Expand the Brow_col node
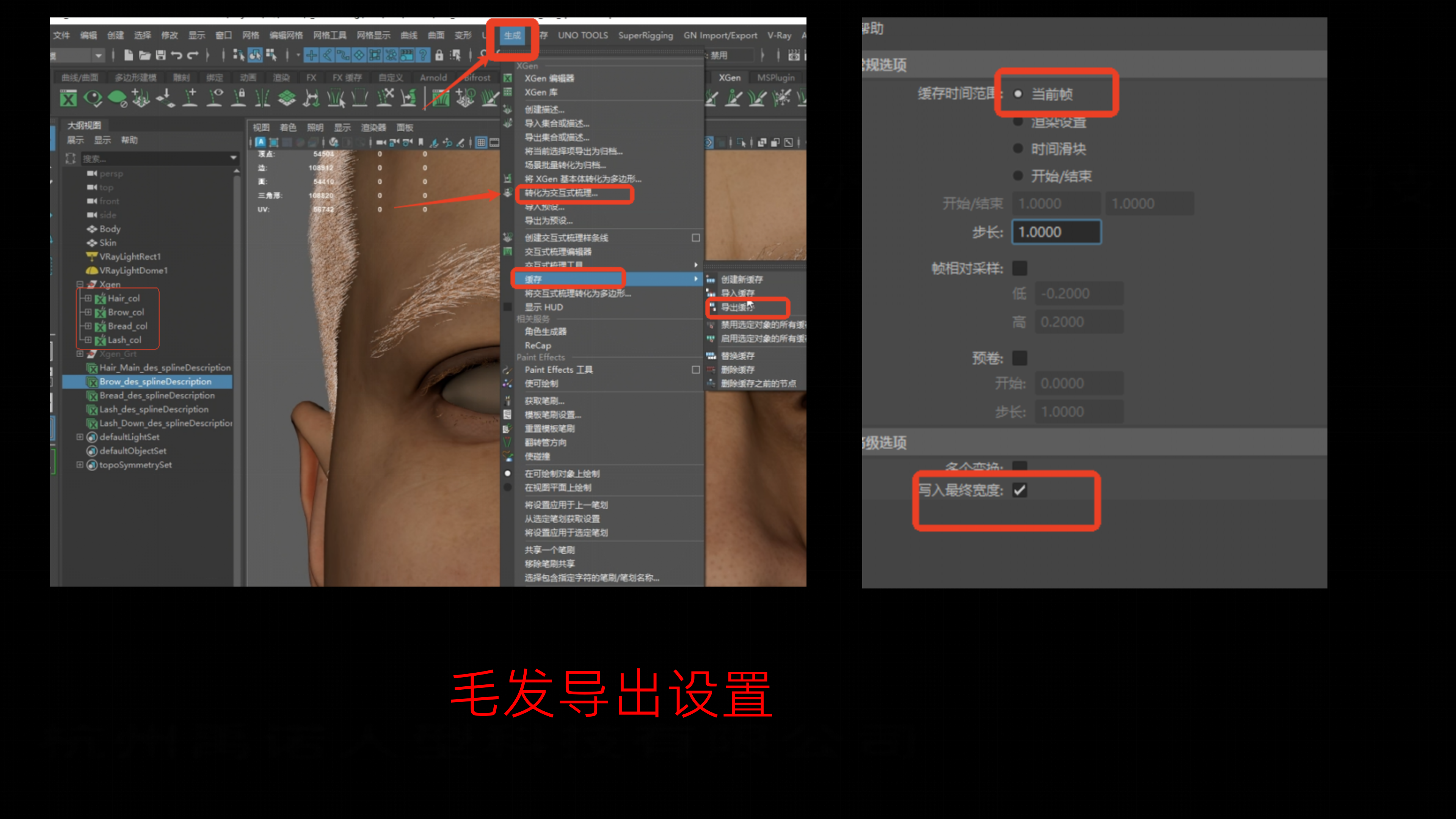Viewport: 1456px width, 819px height. coord(88,312)
